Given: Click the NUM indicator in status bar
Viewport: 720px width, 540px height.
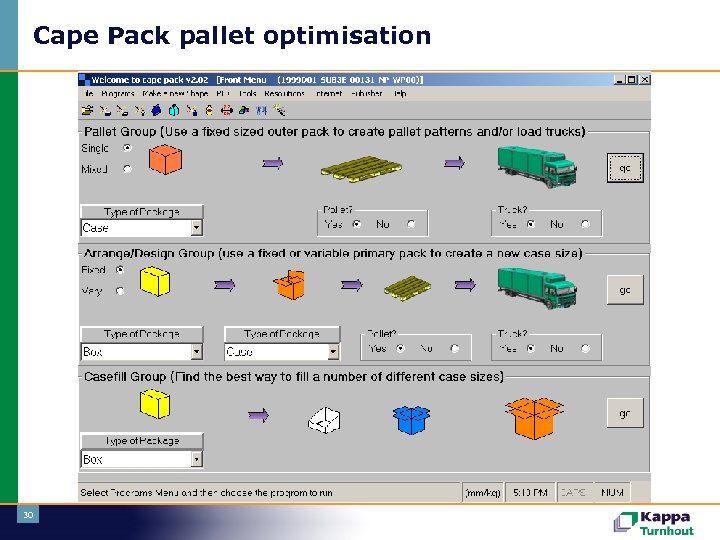Looking at the screenshot, I should (x=612, y=493).
